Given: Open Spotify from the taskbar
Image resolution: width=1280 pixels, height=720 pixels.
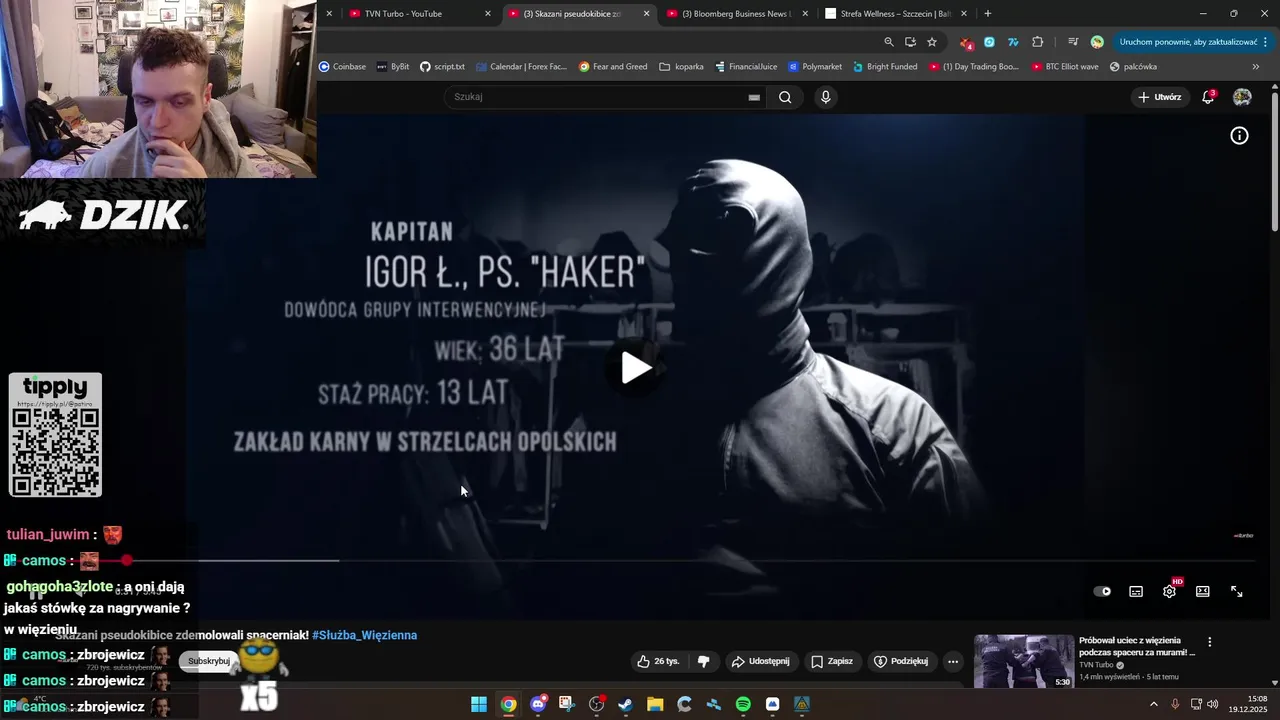Looking at the screenshot, I should point(743,704).
